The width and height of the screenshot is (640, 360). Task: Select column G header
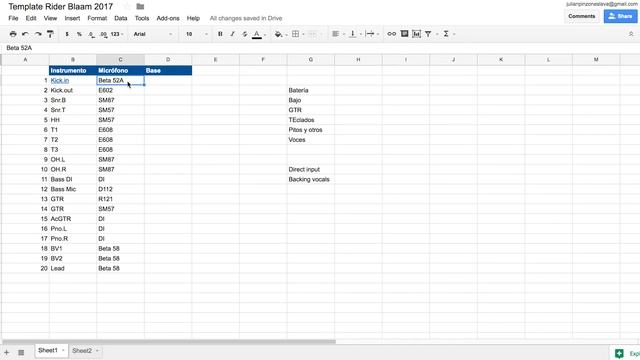pos(311,60)
